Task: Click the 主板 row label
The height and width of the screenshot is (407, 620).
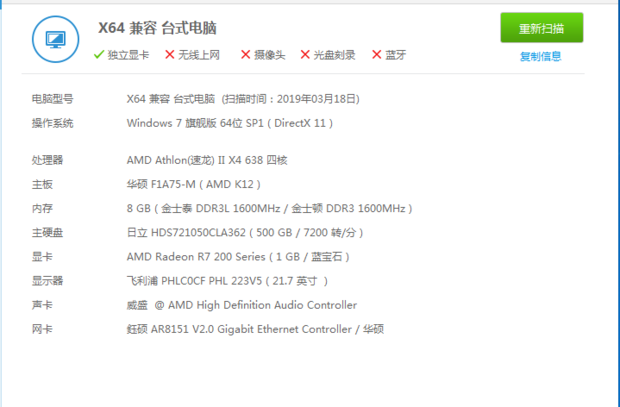Action: 42,184
